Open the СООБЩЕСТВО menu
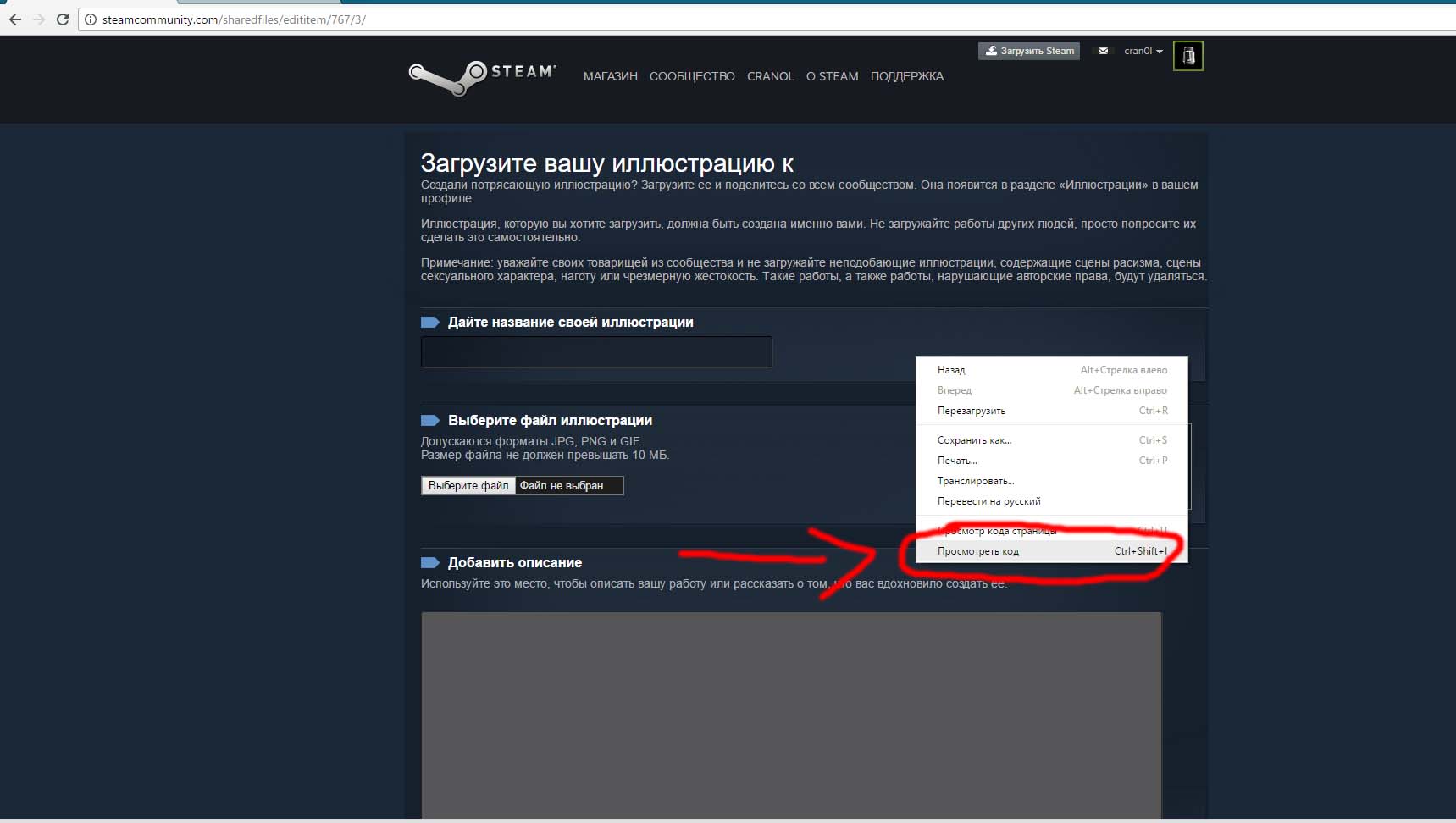Image resolution: width=1456 pixels, height=823 pixels. [x=692, y=76]
